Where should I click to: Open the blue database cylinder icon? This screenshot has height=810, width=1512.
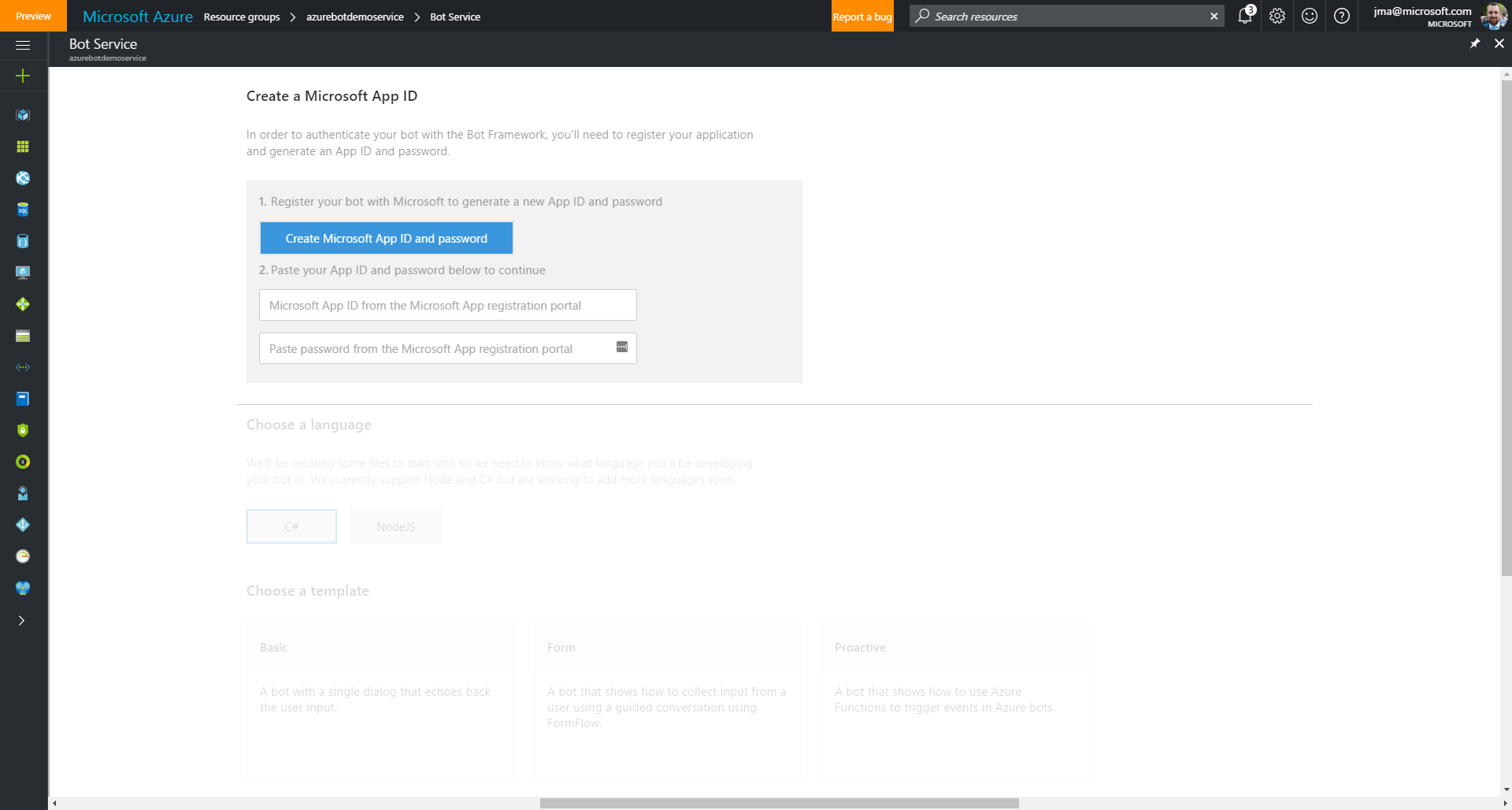point(23,241)
